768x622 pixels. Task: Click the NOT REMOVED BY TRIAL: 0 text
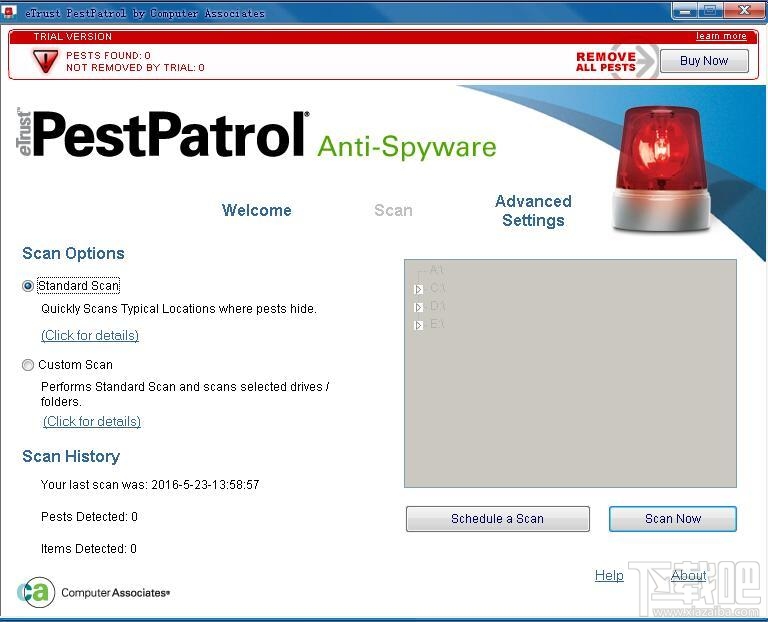pyautogui.click(x=135, y=68)
